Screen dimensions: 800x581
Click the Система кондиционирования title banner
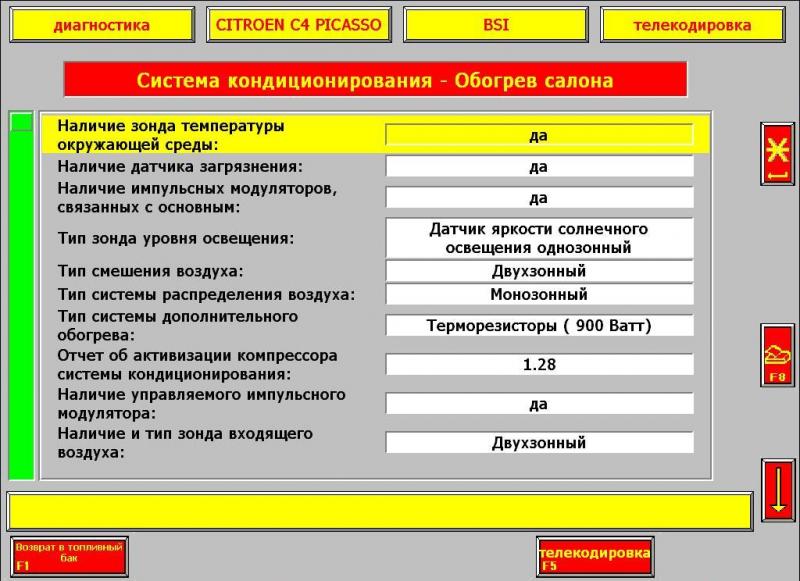click(x=375, y=80)
